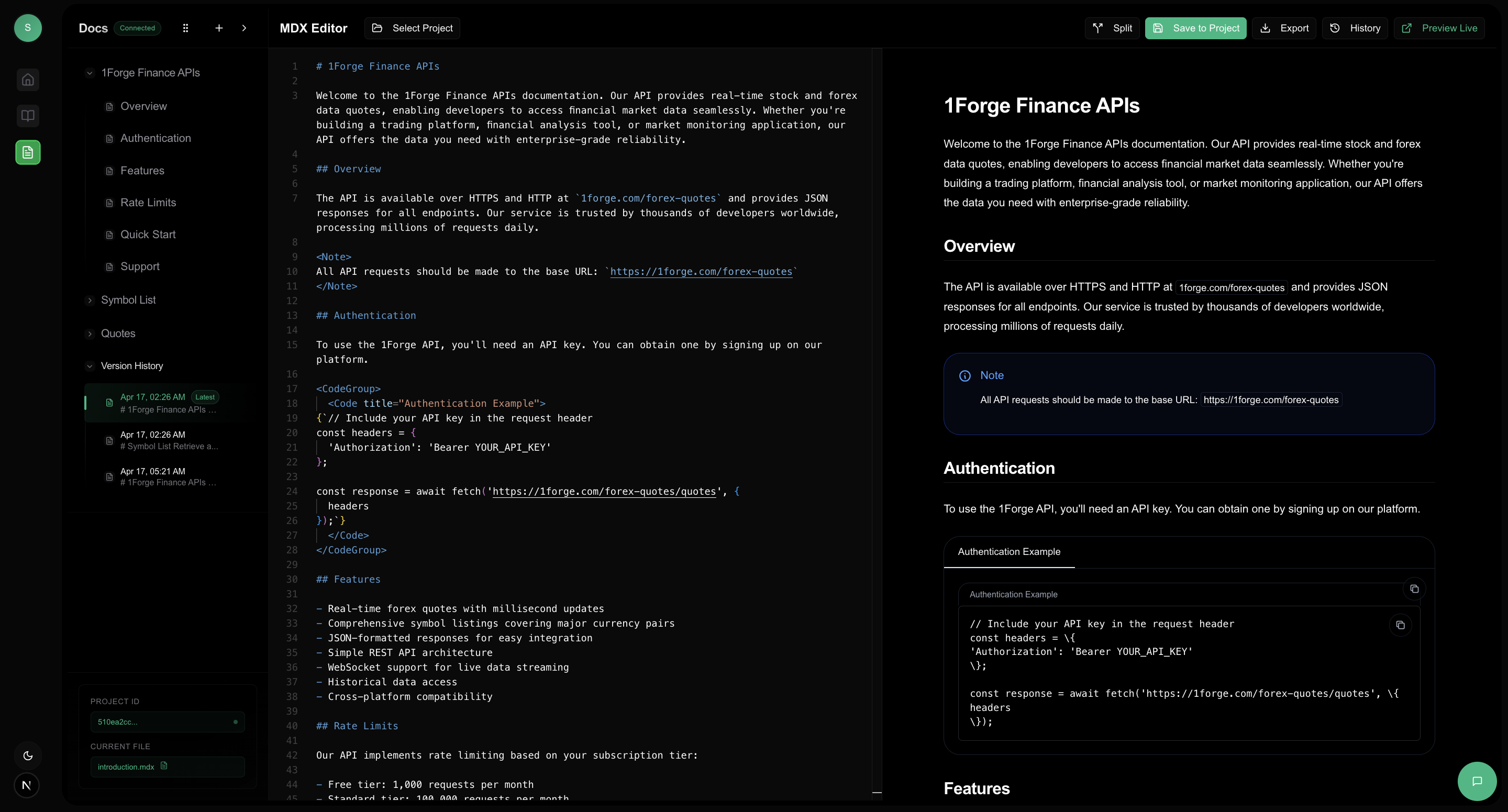Click the <CodeGroup> opening tag line 17
1508x812 pixels.
(348, 390)
